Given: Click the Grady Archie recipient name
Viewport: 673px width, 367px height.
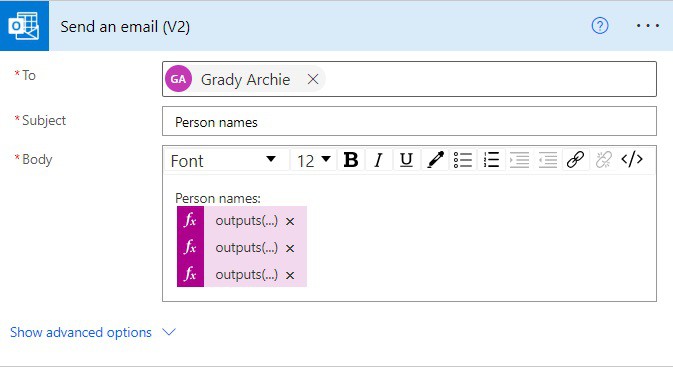Looking at the screenshot, I should pos(246,79).
